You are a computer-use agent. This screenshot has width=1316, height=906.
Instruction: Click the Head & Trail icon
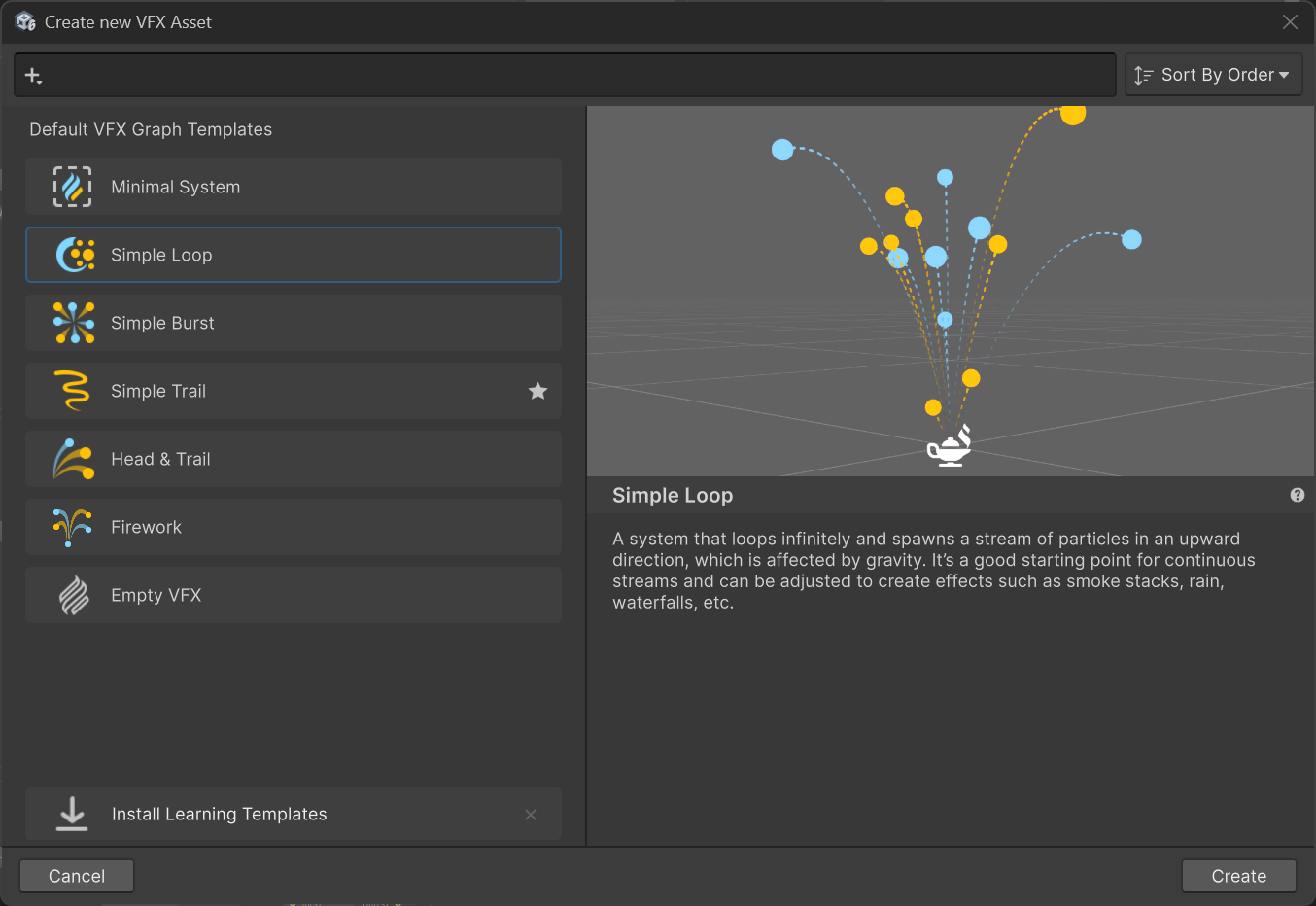(74, 459)
